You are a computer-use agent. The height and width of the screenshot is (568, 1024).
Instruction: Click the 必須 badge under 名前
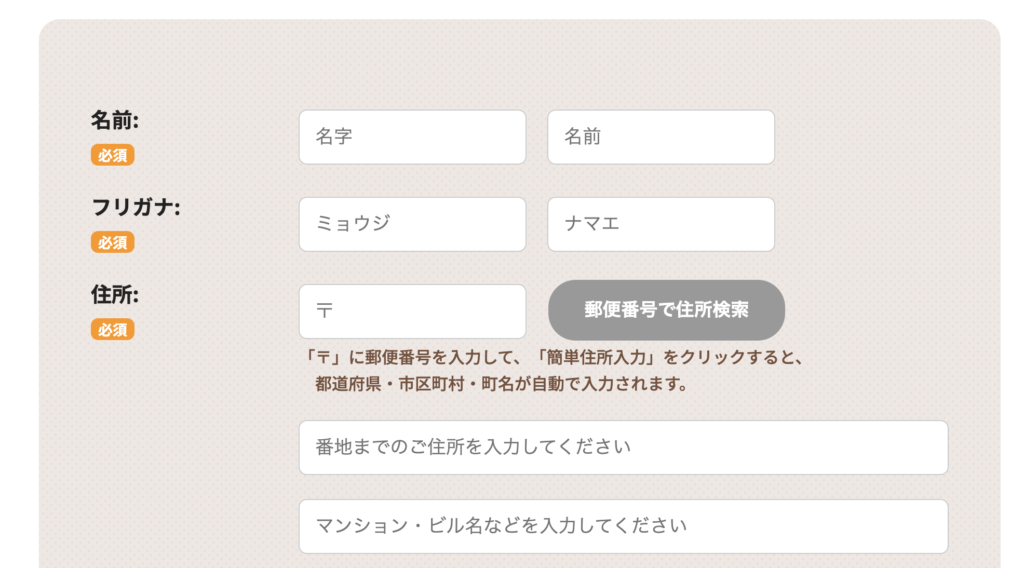113,155
